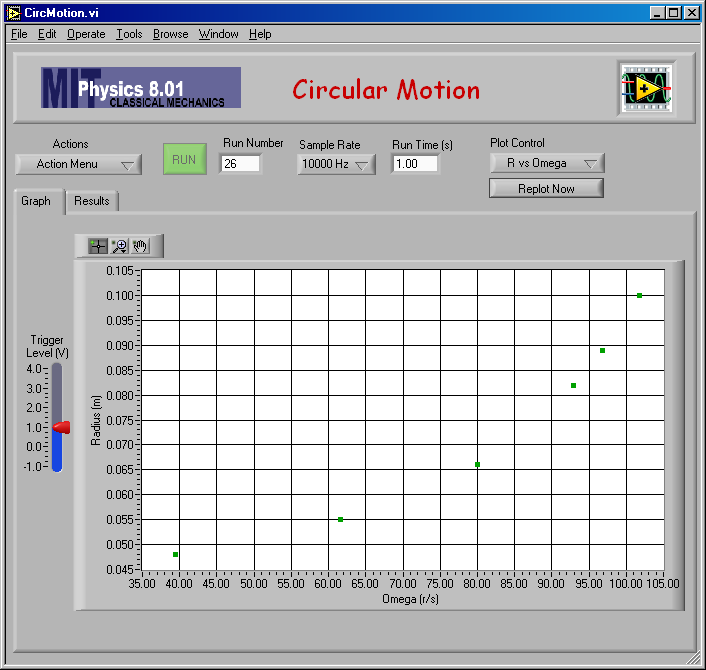Click the data point at top right of graph
This screenshot has width=706, height=670.
coord(639,295)
